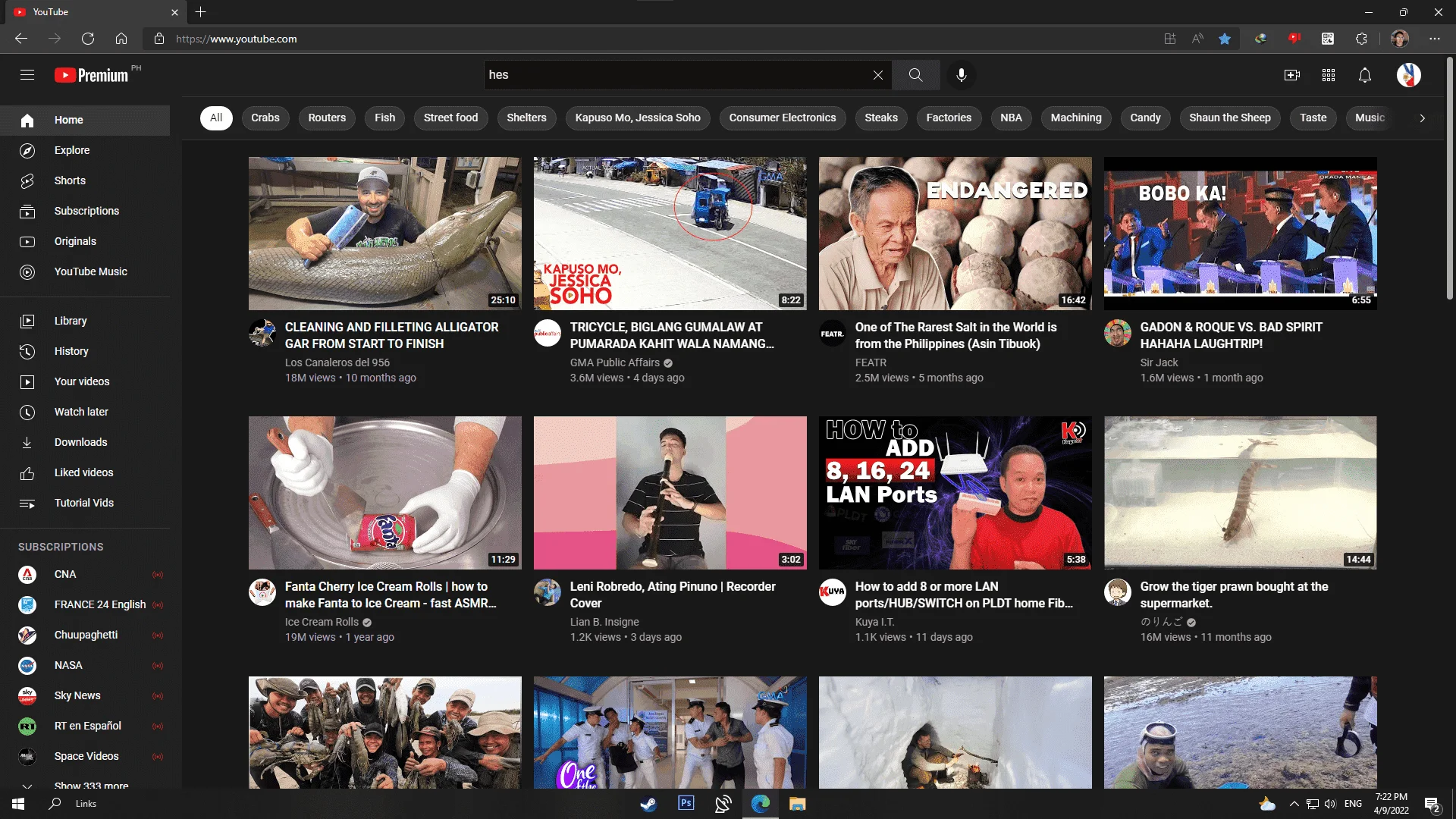Viewport: 1456px width, 819px height.
Task: Open the GMA Public Affairs channel name
Action: click(615, 362)
